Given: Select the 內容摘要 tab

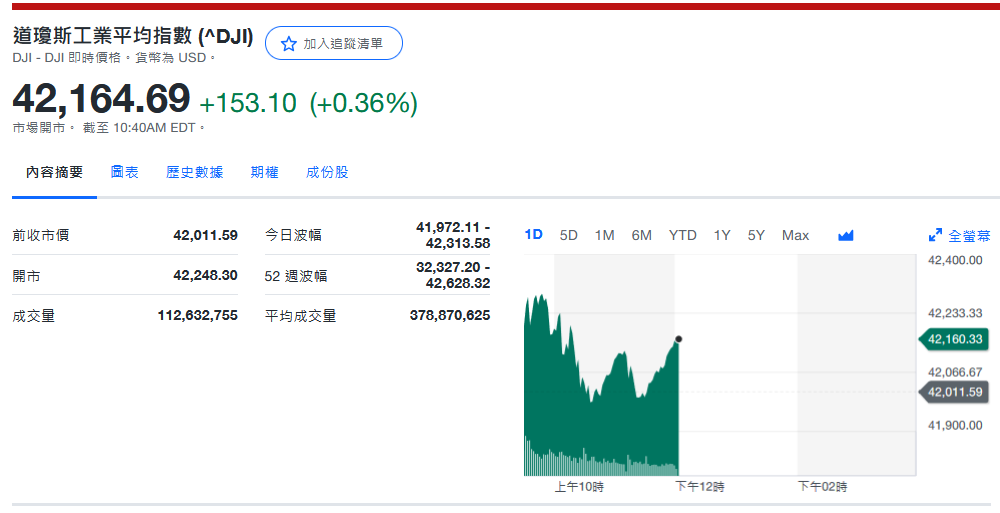Looking at the screenshot, I should (x=55, y=172).
